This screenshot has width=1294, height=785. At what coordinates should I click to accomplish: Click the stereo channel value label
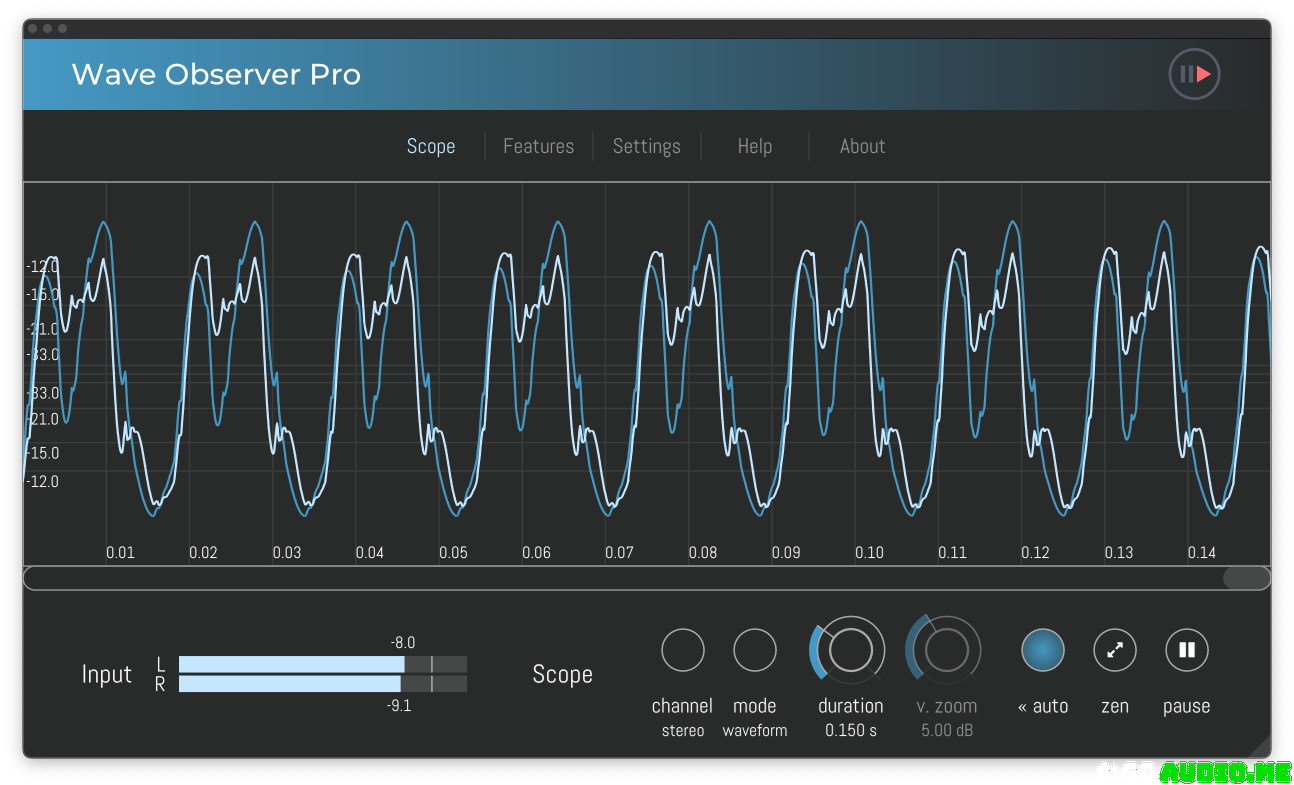[683, 731]
